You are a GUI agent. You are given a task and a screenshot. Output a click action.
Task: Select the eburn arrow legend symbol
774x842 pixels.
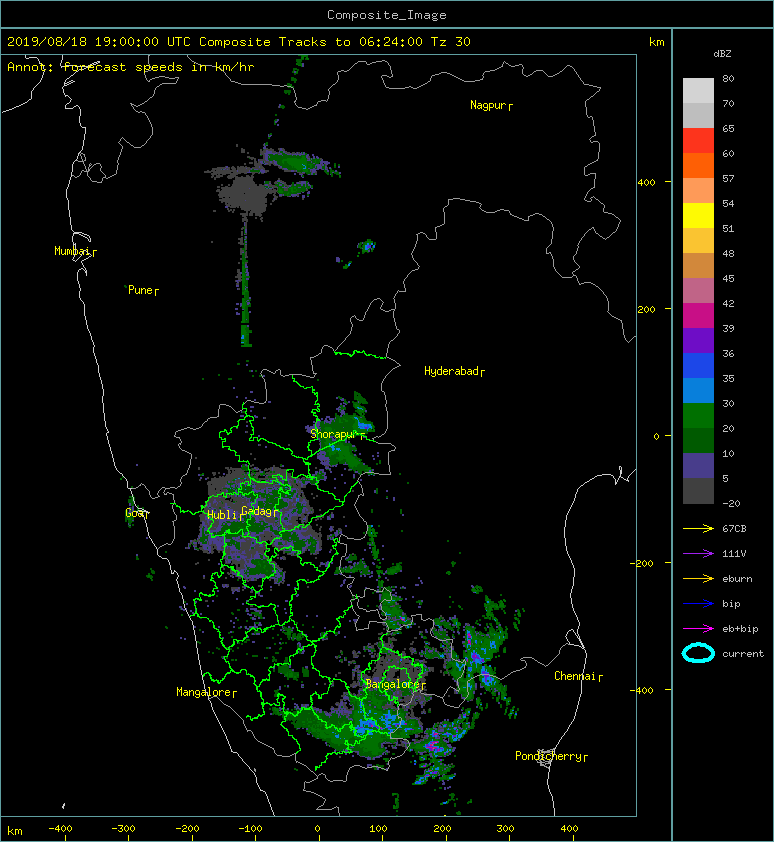[x=698, y=579]
